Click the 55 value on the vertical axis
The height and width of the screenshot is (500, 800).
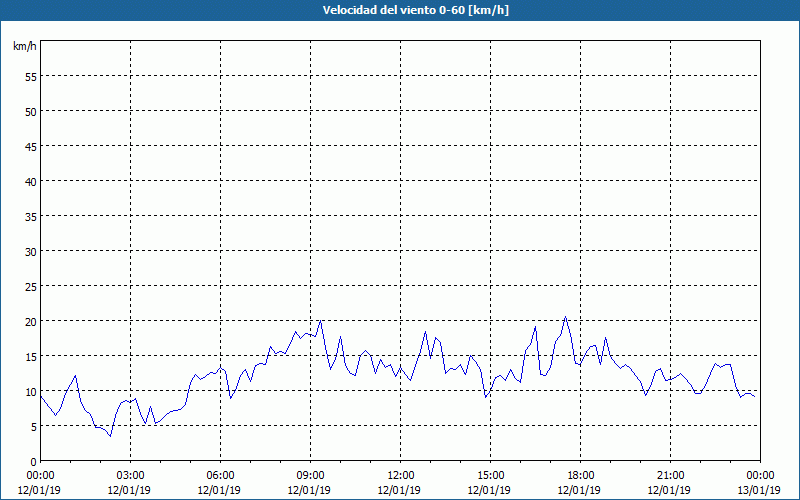coord(31,76)
